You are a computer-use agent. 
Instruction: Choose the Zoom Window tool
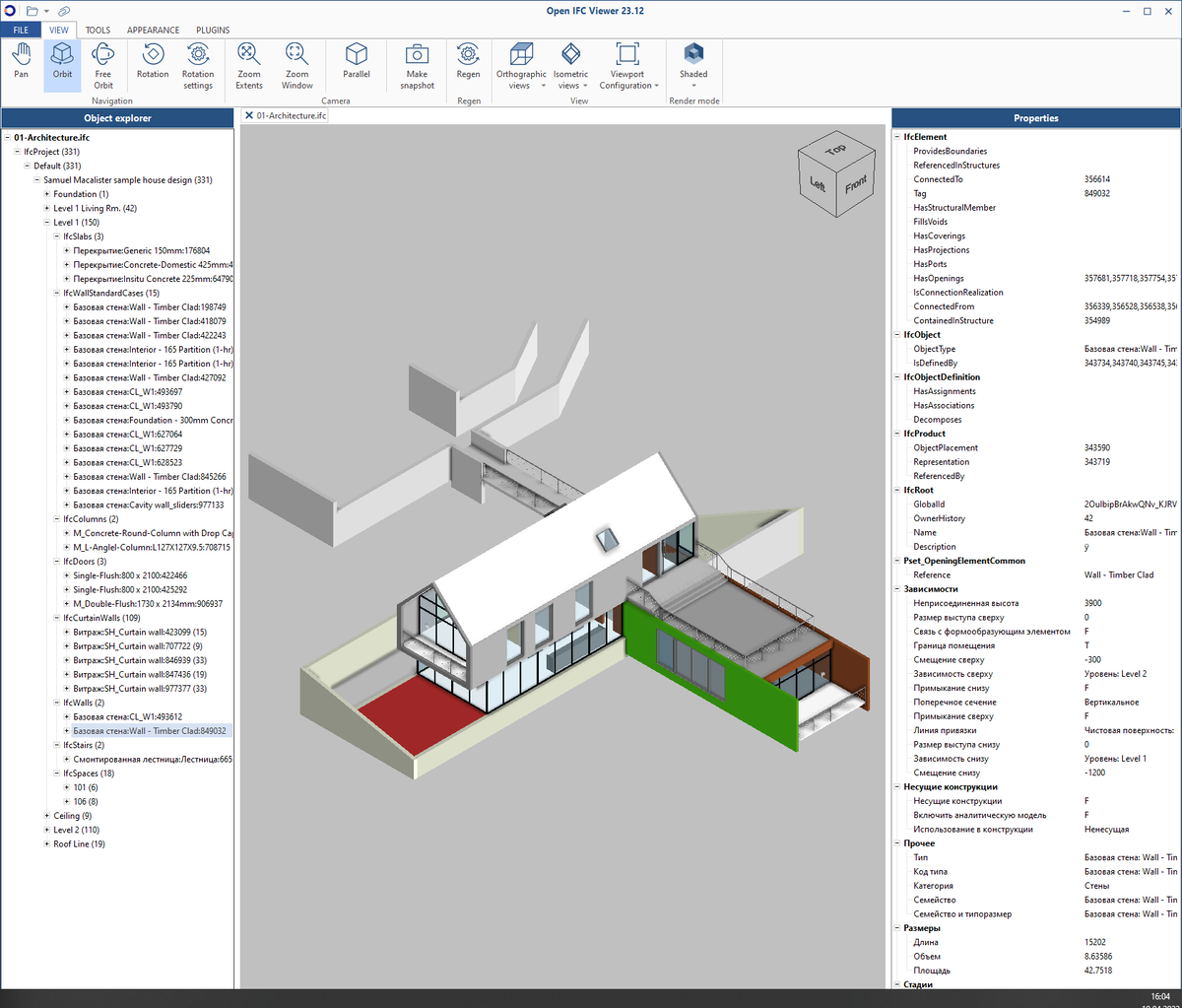pyautogui.click(x=296, y=65)
